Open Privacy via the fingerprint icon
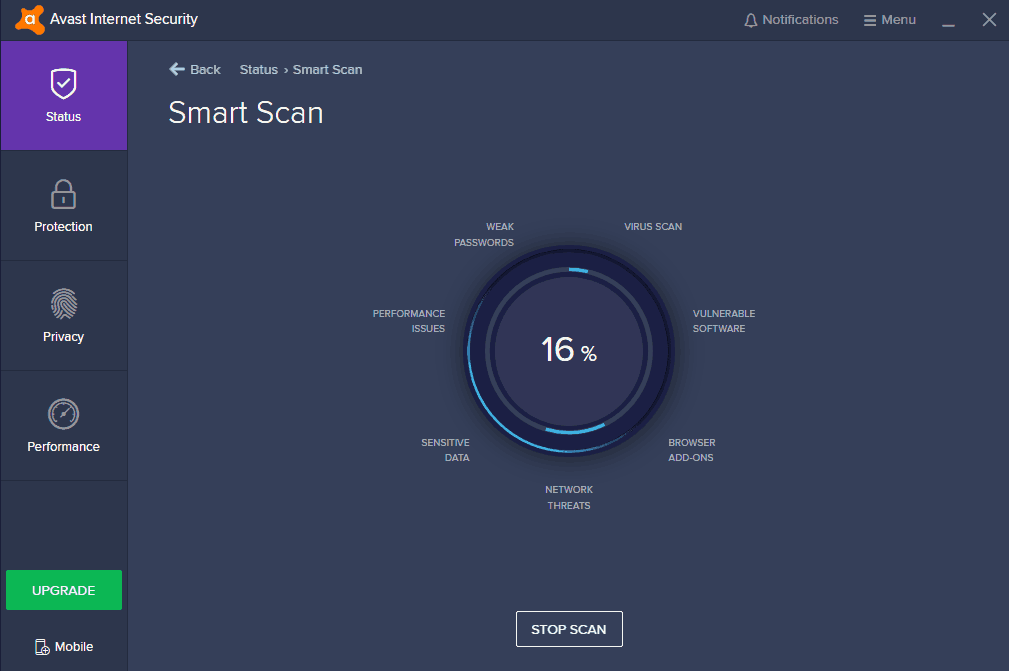This screenshot has height=671, width=1009. (x=63, y=304)
